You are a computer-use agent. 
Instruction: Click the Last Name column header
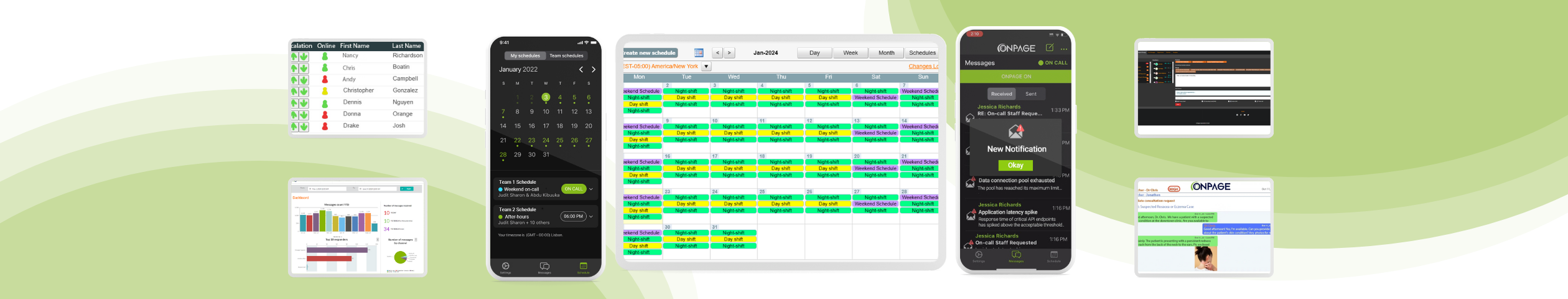[406, 46]
